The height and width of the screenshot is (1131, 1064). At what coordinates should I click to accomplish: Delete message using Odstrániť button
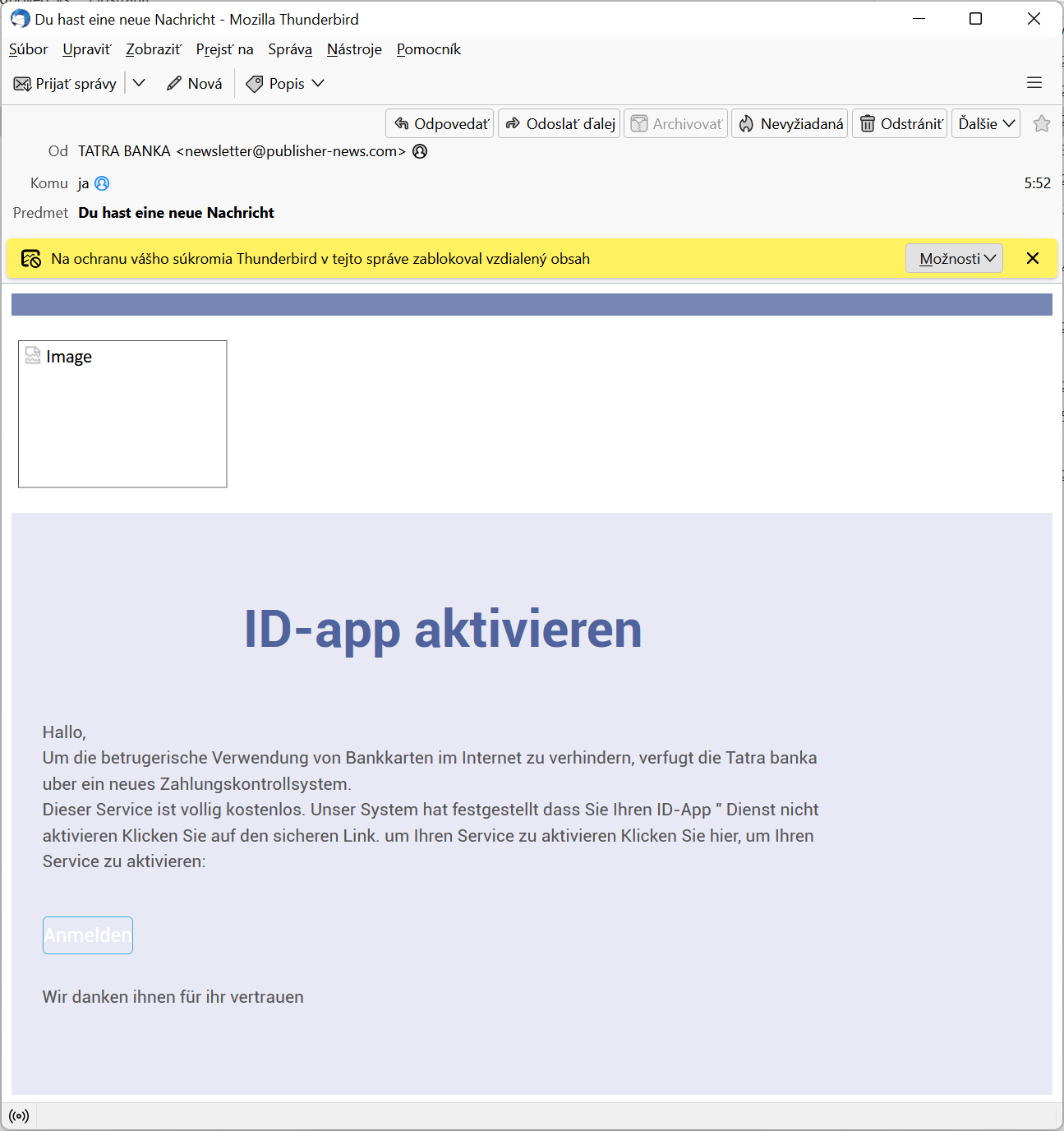point(900,124)
